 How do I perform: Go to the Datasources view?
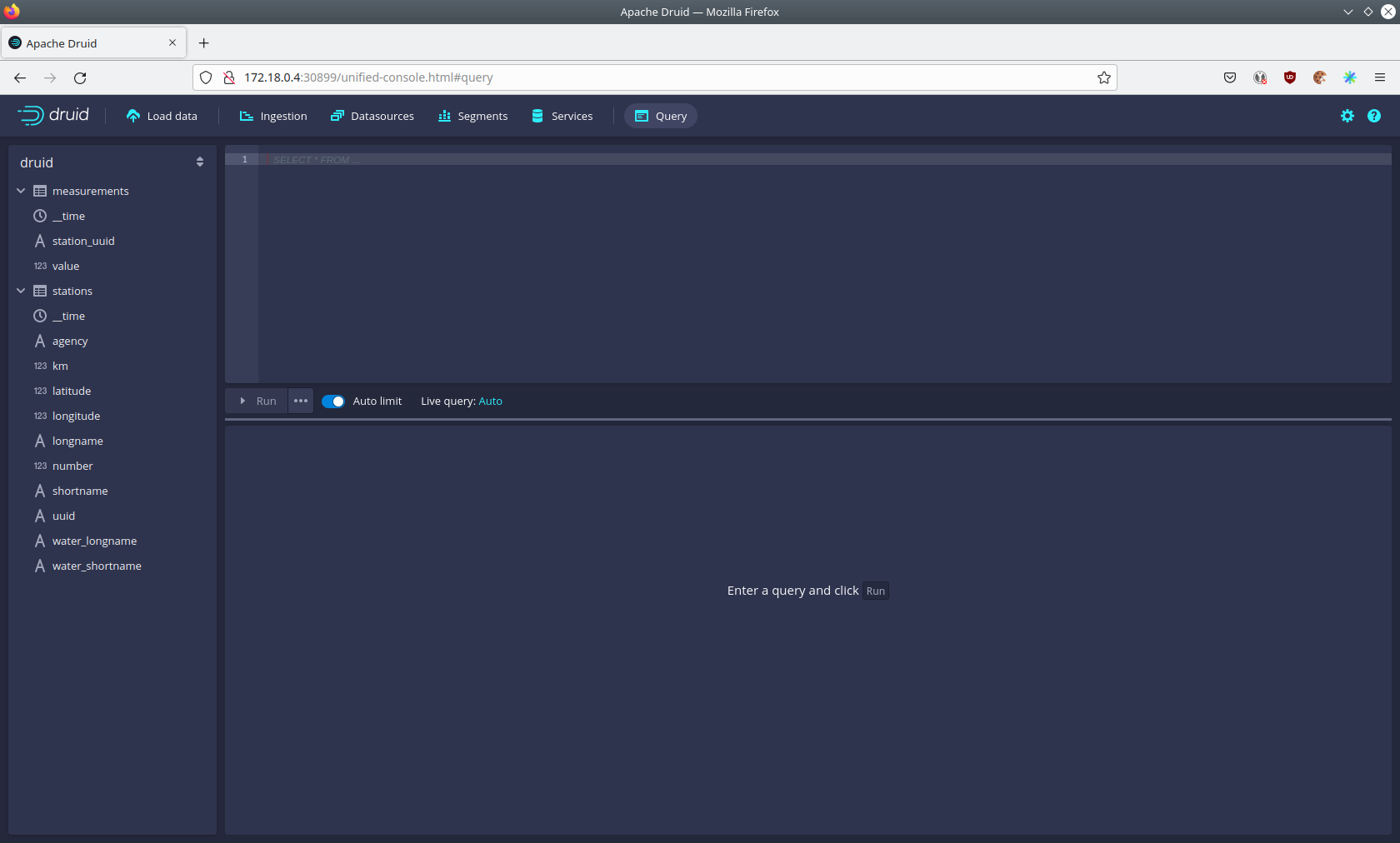(372, 116)
